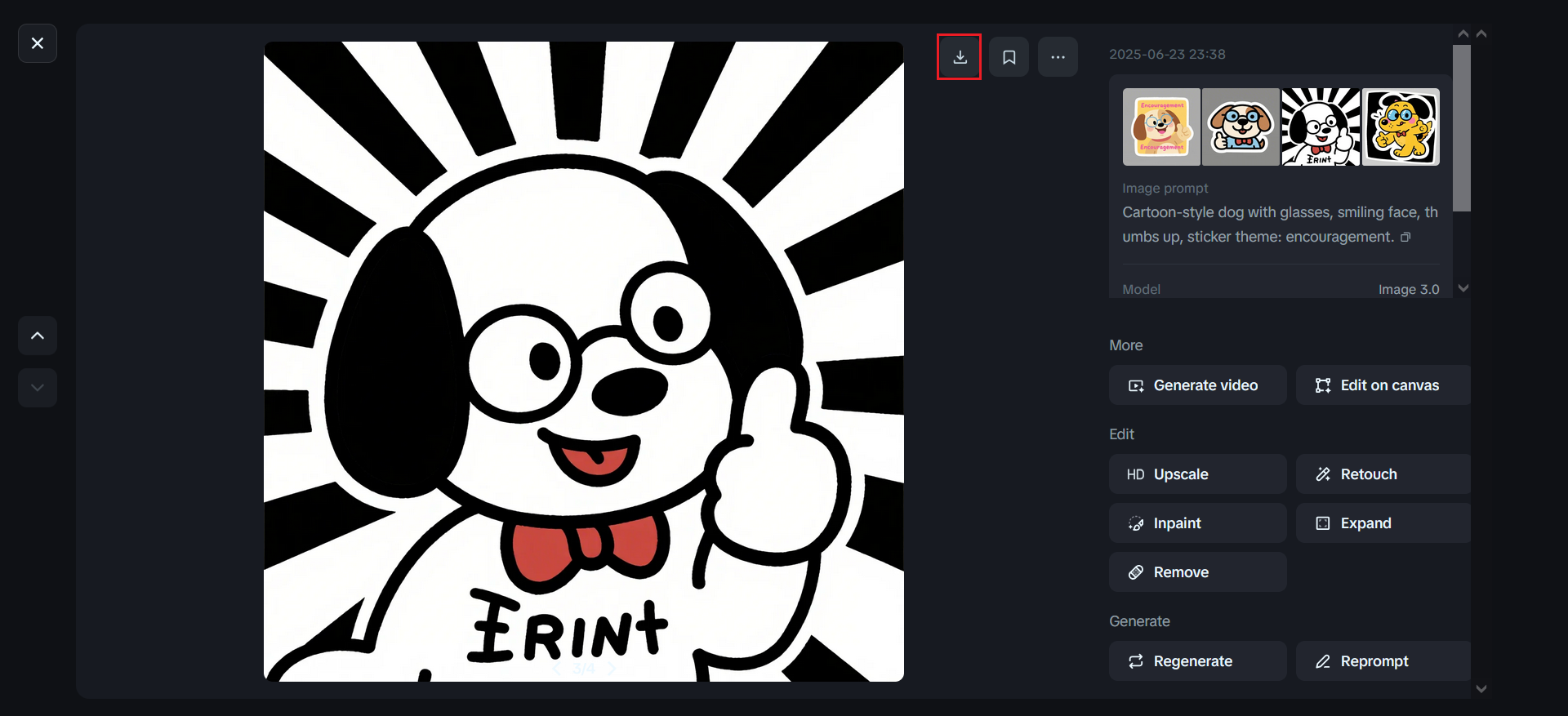The width and height of the screenshot is (1568, 716).
Task: Copy the image prompt text
Action: point(1405,237)
